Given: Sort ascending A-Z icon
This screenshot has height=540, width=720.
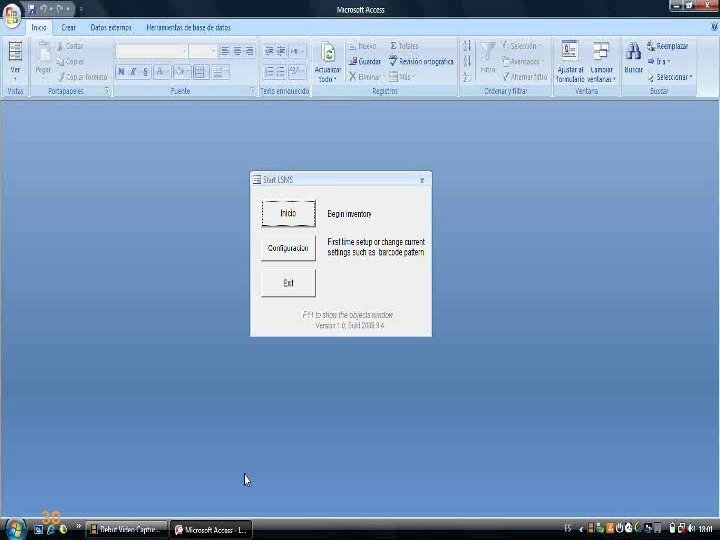Looking at the screenshot, I should point(467,46).
